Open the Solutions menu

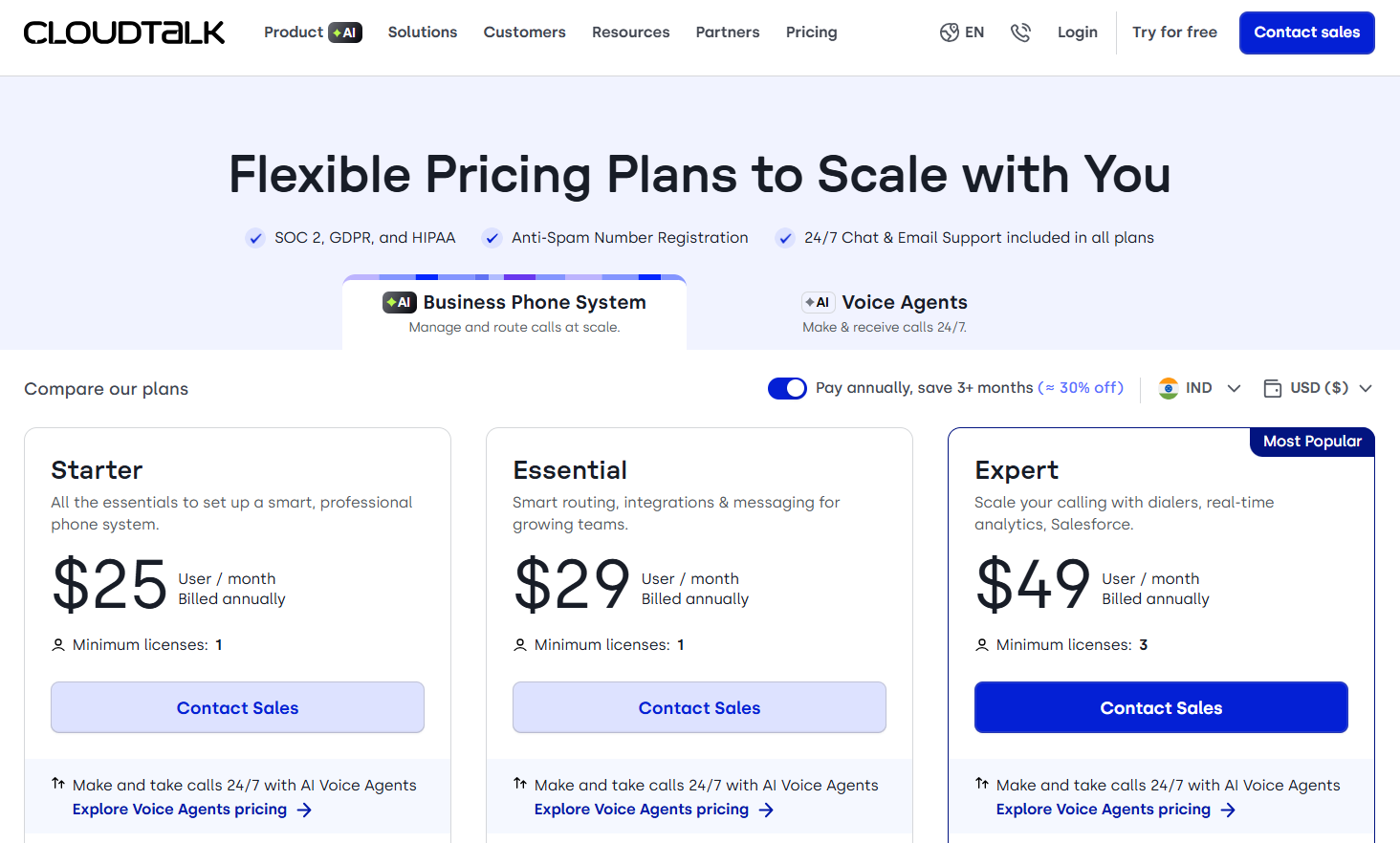pyautogui.click(x=423, y=32)
